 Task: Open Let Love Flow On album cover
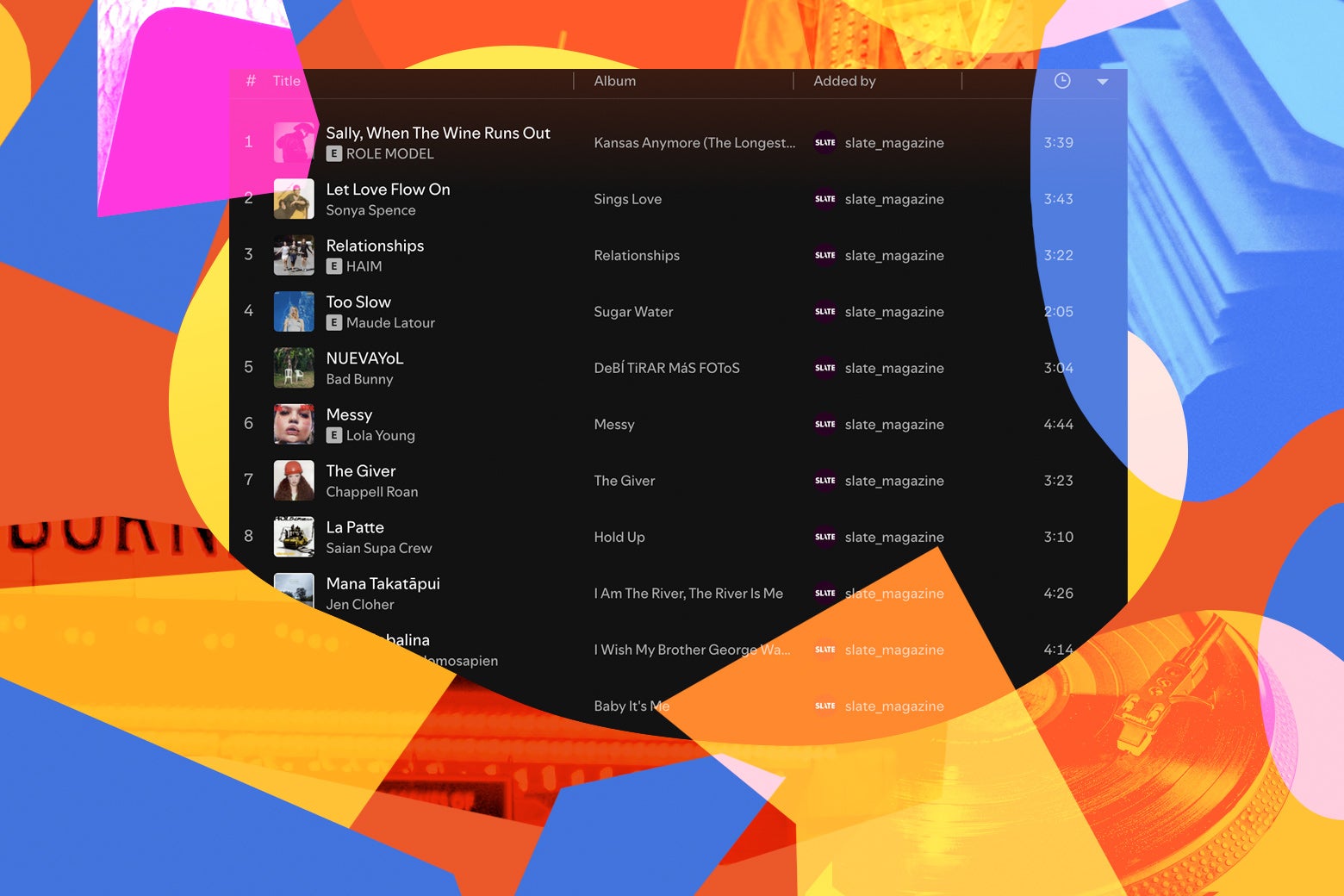pyautogui.click(x=294, y=199)
